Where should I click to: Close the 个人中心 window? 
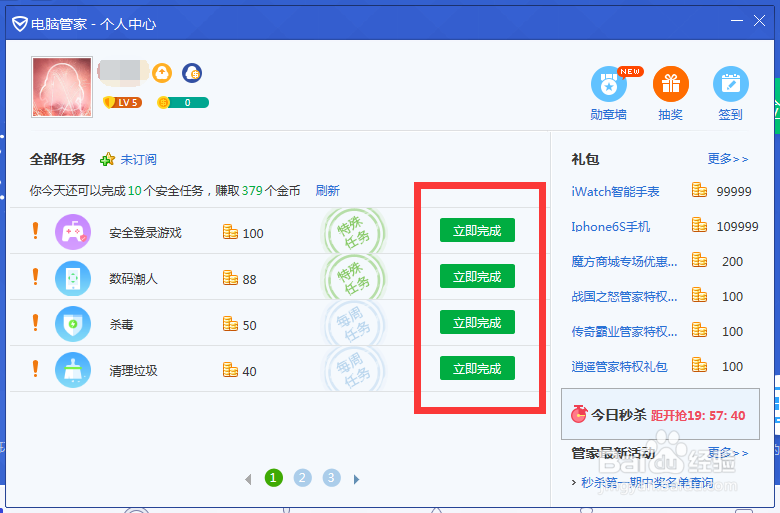(759, 21)
